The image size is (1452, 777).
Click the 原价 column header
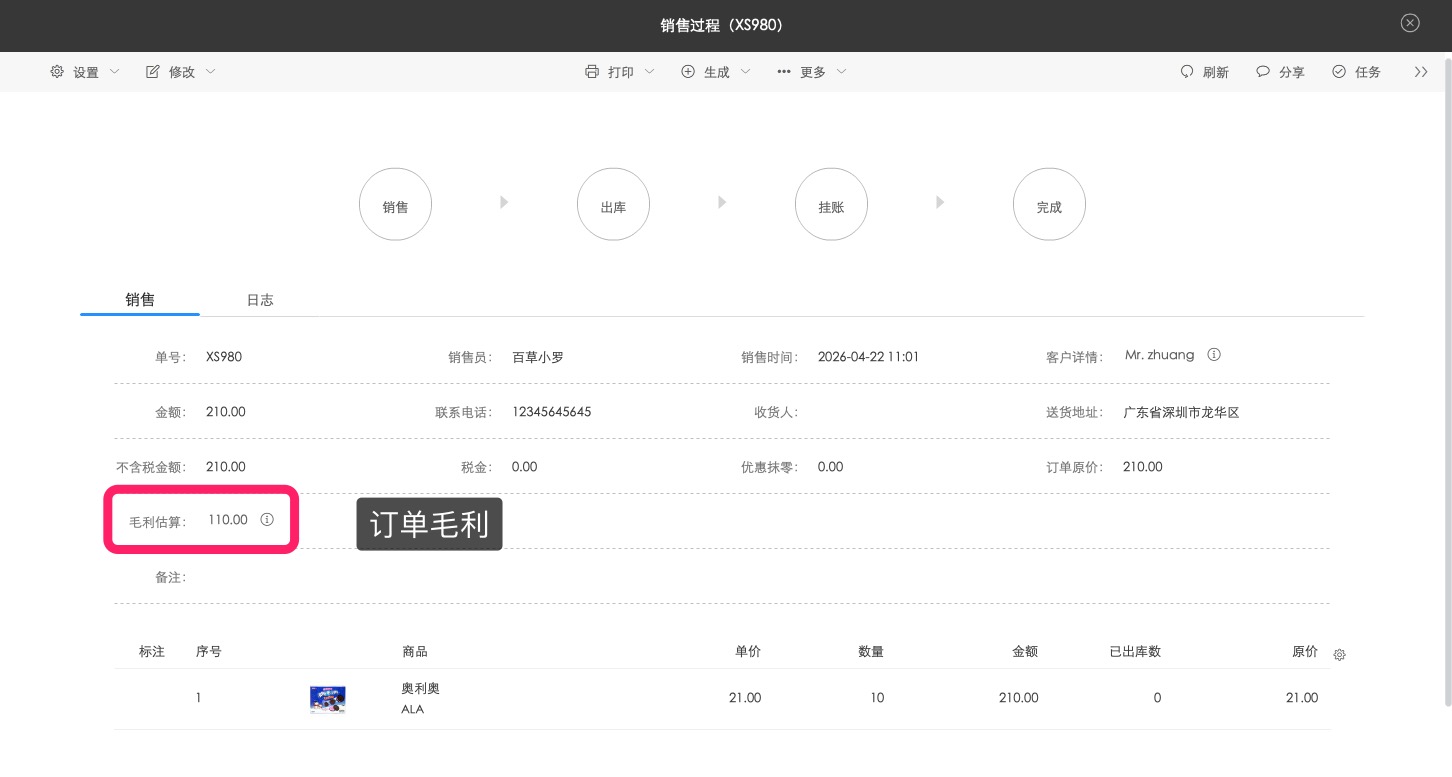pyautogui.click(x=1305, y=652)
